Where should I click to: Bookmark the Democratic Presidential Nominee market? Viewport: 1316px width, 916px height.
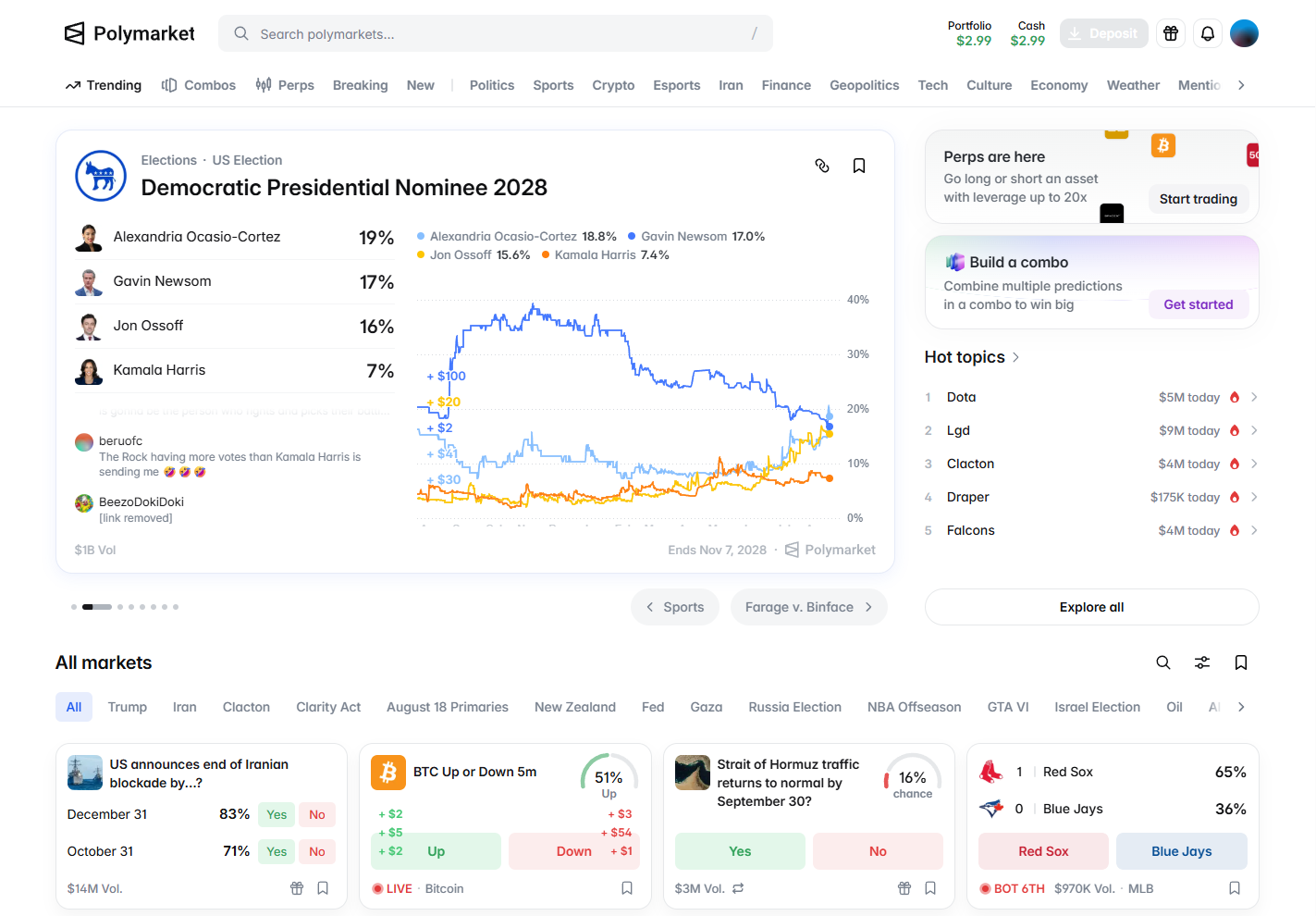coord(859,166)
